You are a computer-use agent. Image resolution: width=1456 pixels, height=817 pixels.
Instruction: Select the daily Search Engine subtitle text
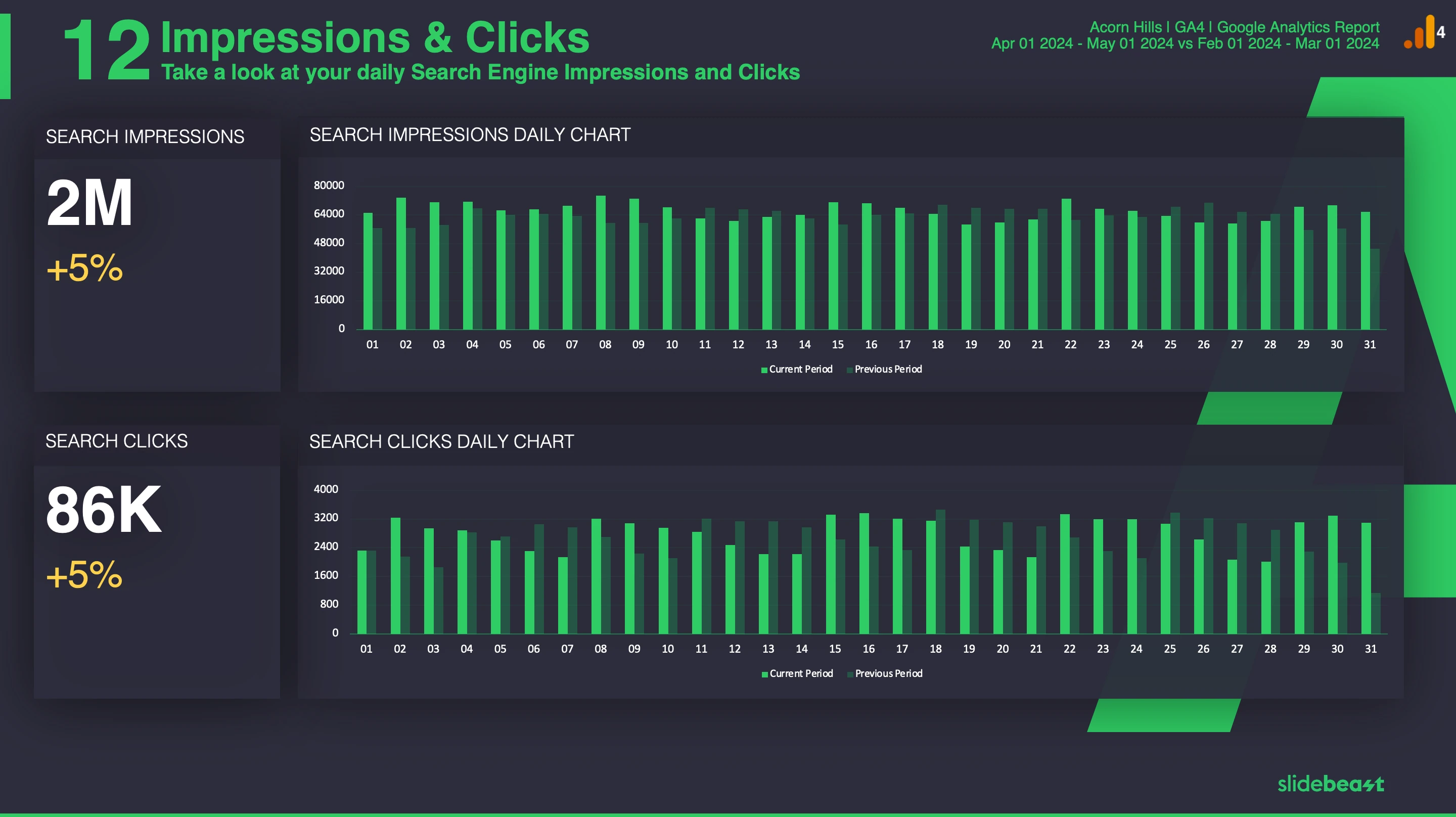click(480, 72)
